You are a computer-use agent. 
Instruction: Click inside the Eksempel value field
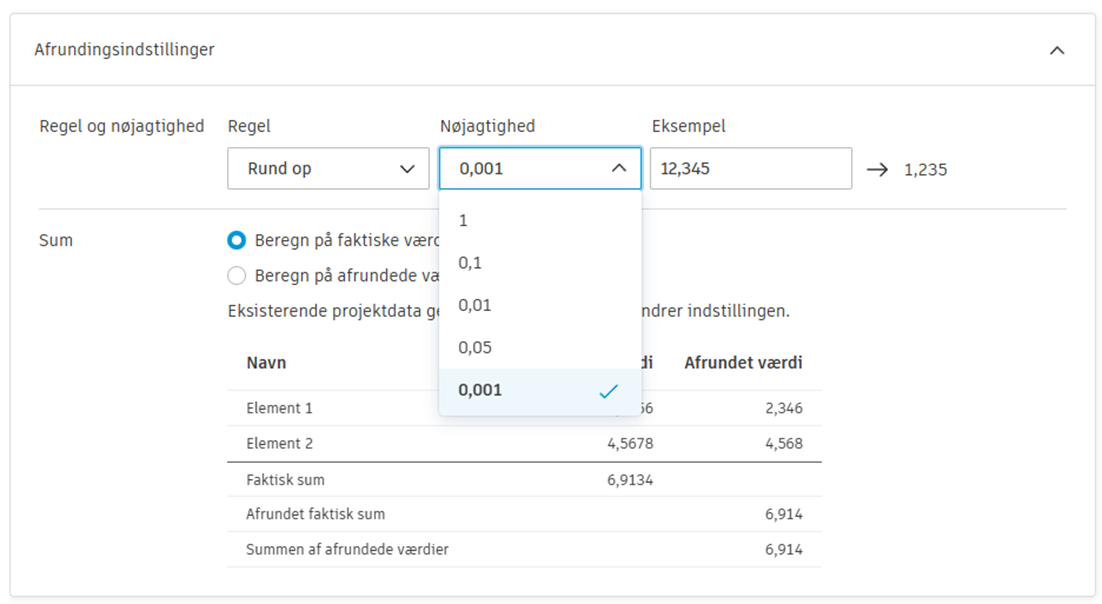[x=750, y=168]
